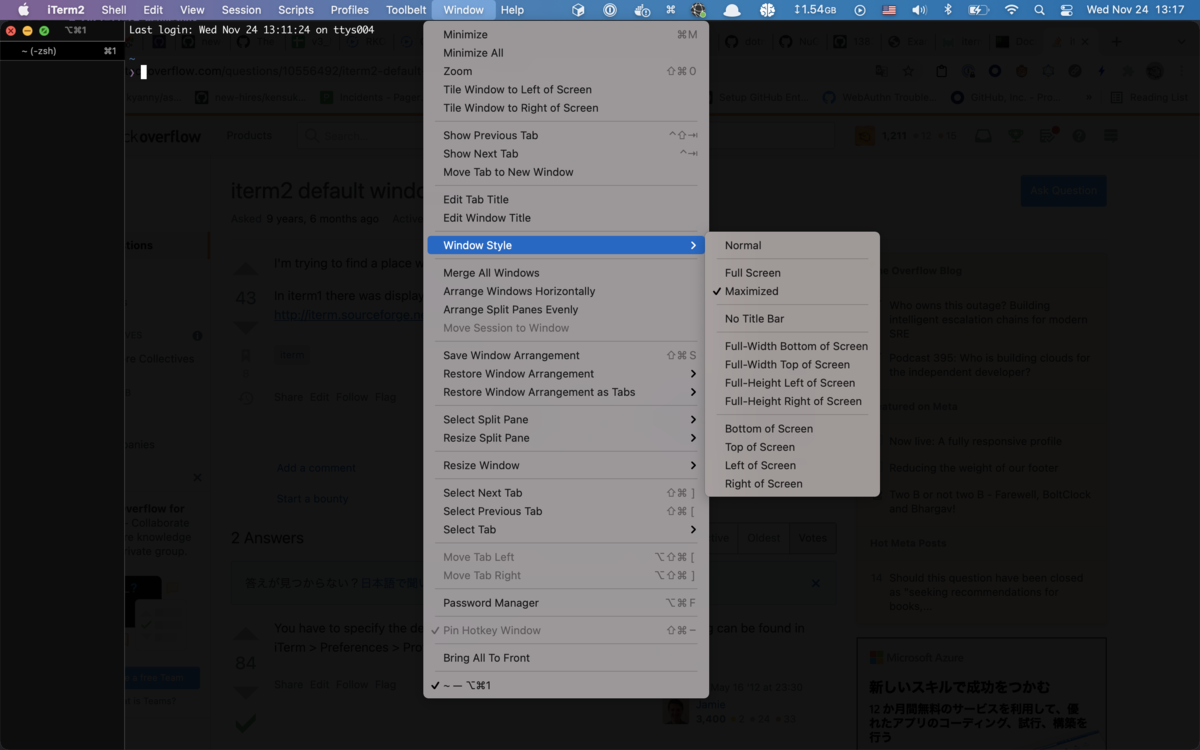The width and height of the screenshot is (1200, 750).
Task: Choose Show Next Tab
Action: (566, 154)
